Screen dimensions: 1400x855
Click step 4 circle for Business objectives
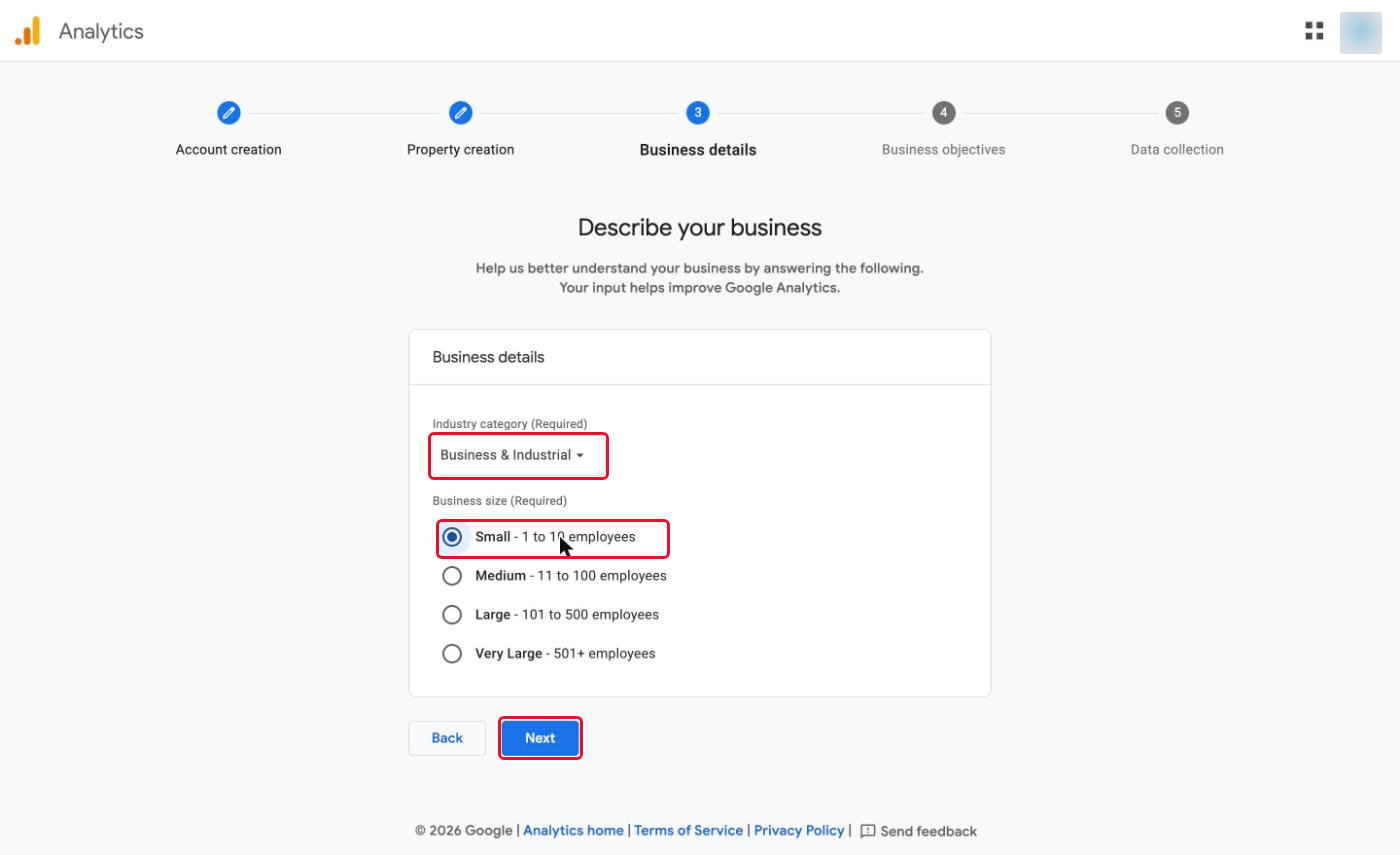click(943, 113)
